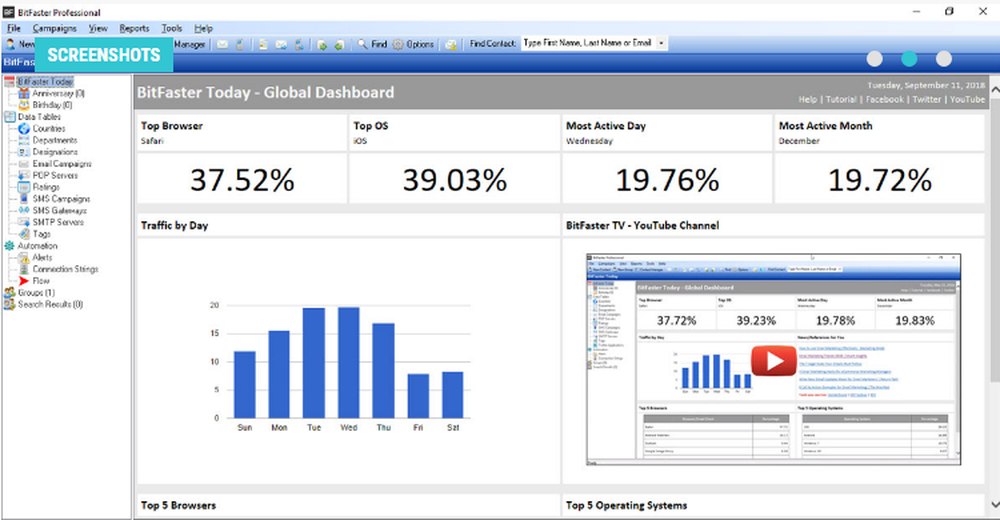Screen dimensions: 1000x520
Task: Click the green arrow import toolbar icon
Action: (322, 44)
